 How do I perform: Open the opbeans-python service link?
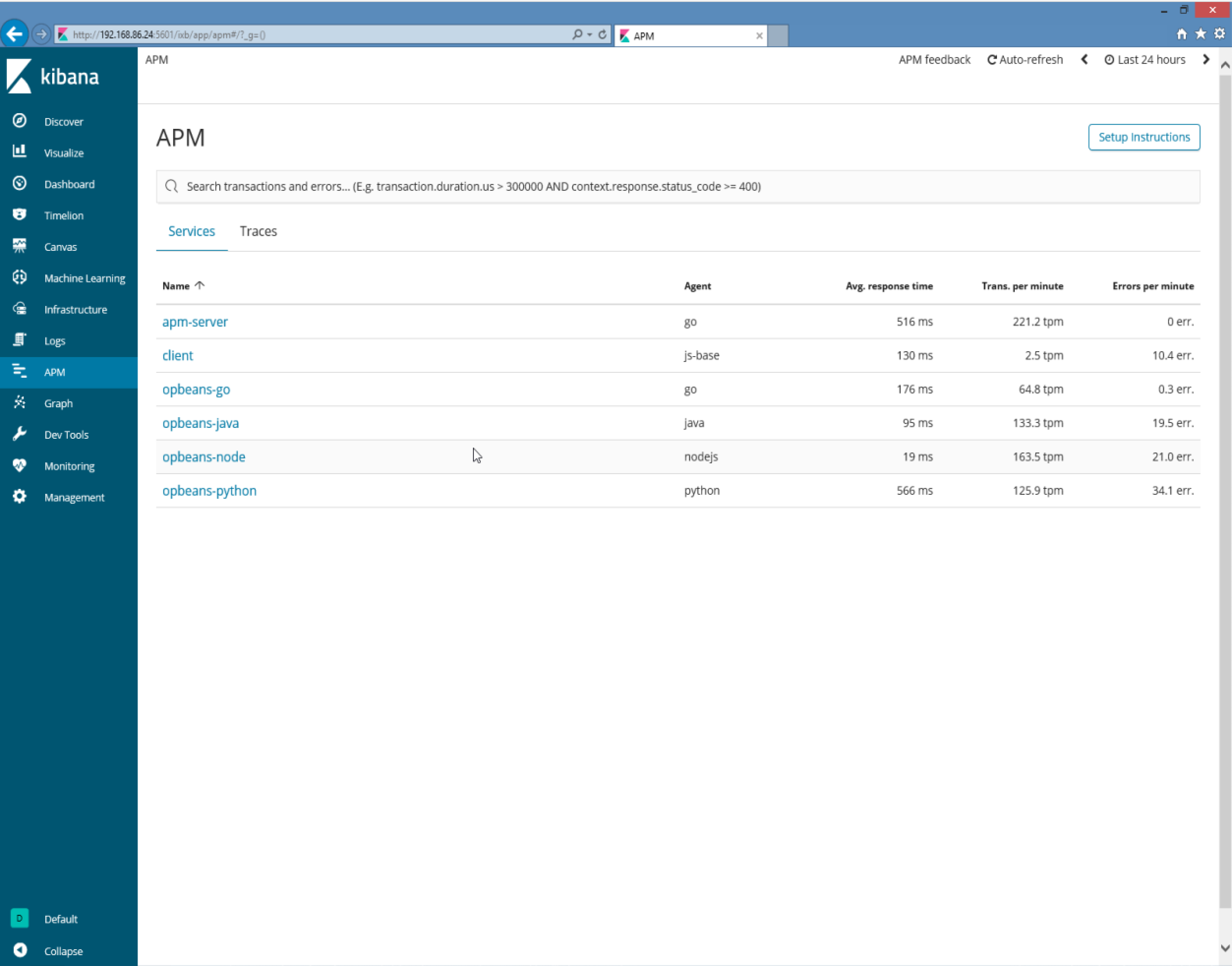point(209,490)
